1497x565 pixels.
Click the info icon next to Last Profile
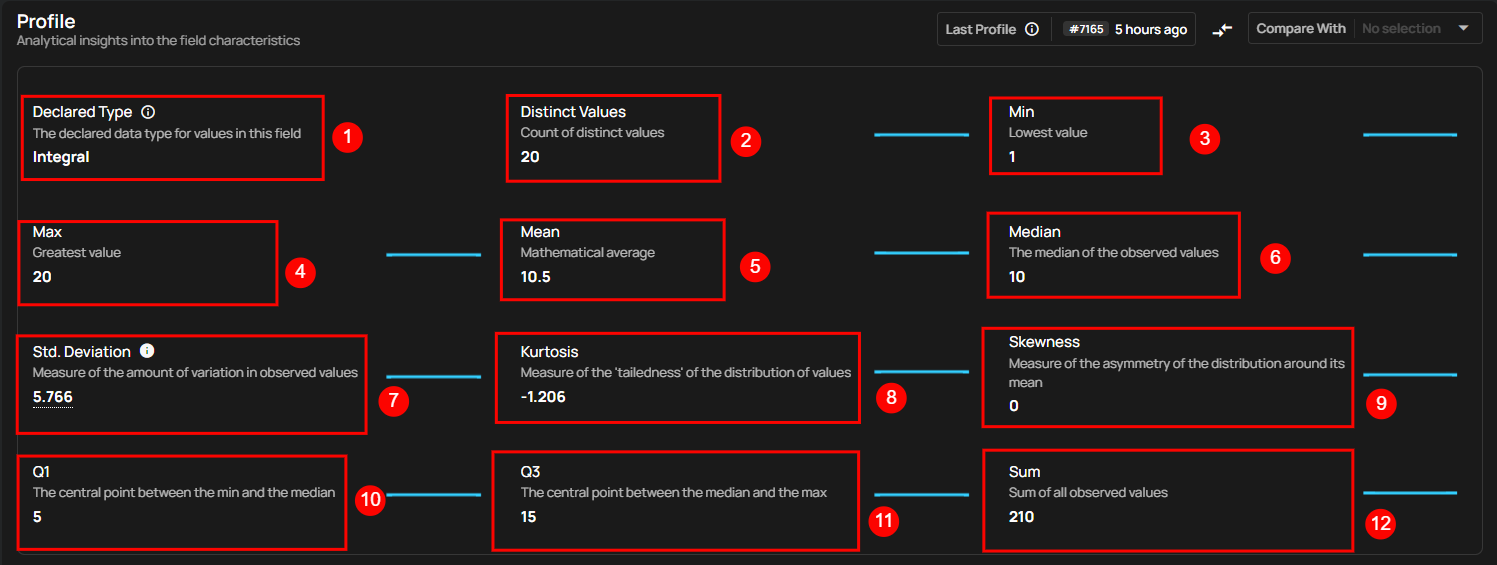pyautogui.click(x=1032, y=30)
